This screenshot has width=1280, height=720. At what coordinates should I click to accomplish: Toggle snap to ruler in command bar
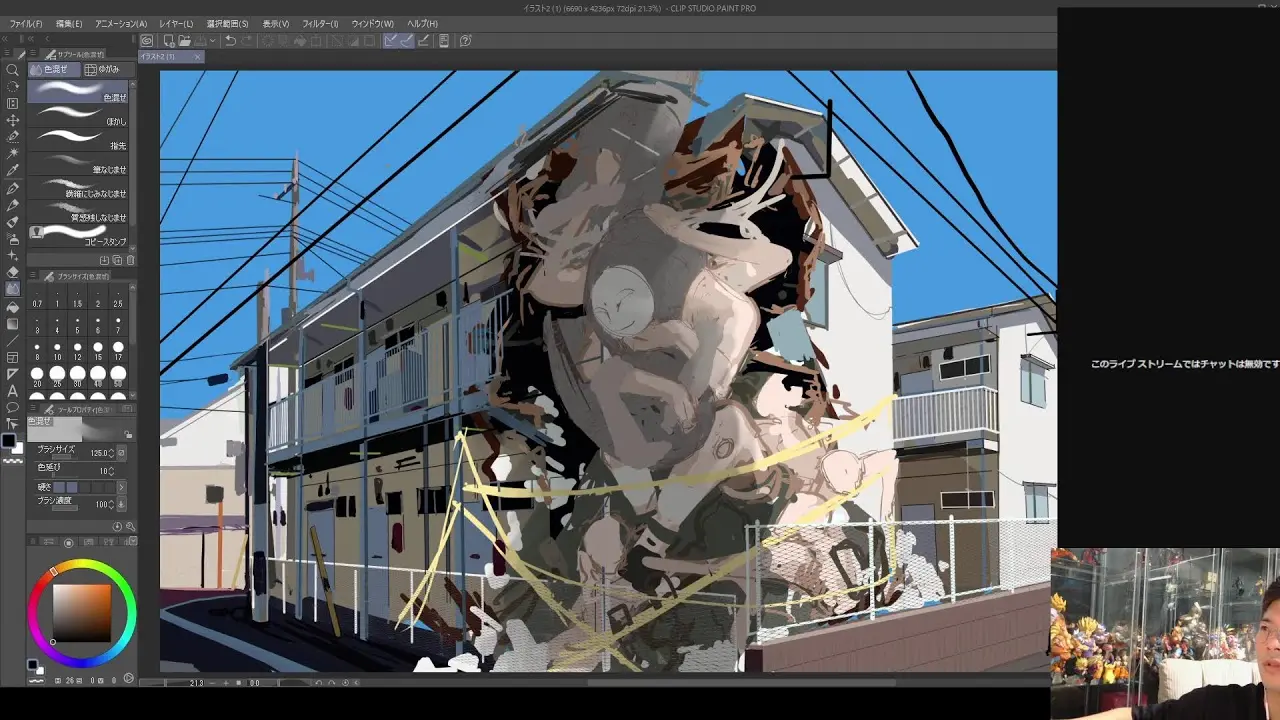[x=391, y=41]
